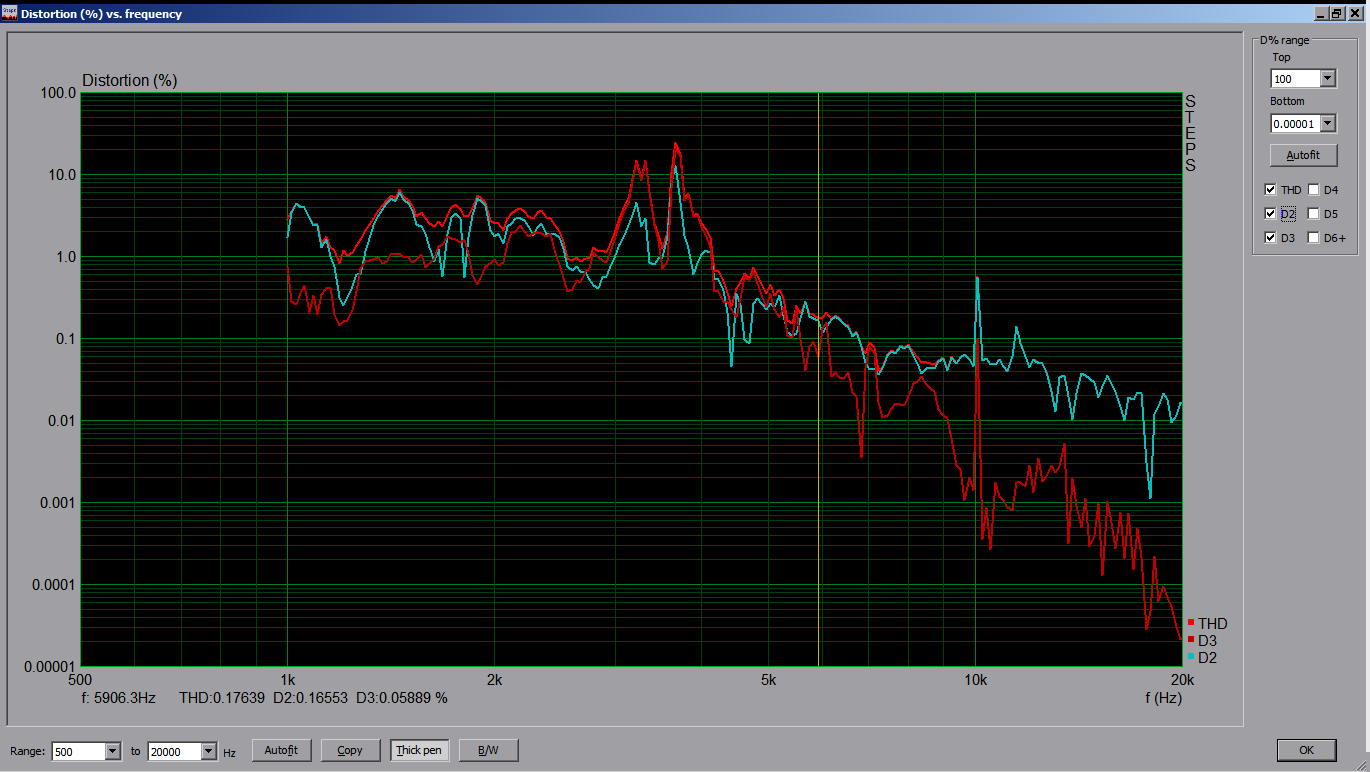Confirm with the OK button
The height and width of the screenshot is (772, 1370).
coord(1307,750)
